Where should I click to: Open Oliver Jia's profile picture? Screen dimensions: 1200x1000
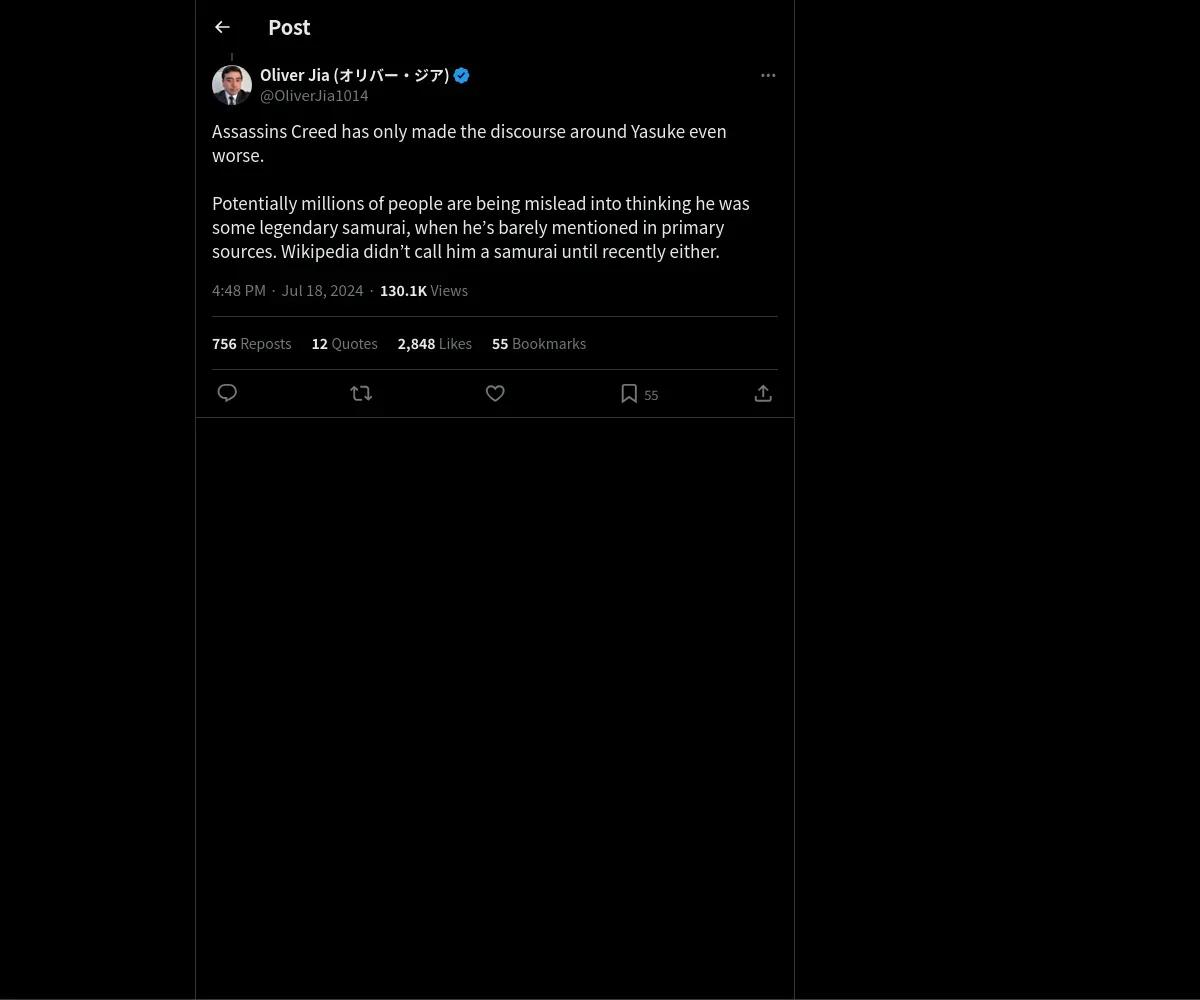pyautogui.click(x=232, y=85)
